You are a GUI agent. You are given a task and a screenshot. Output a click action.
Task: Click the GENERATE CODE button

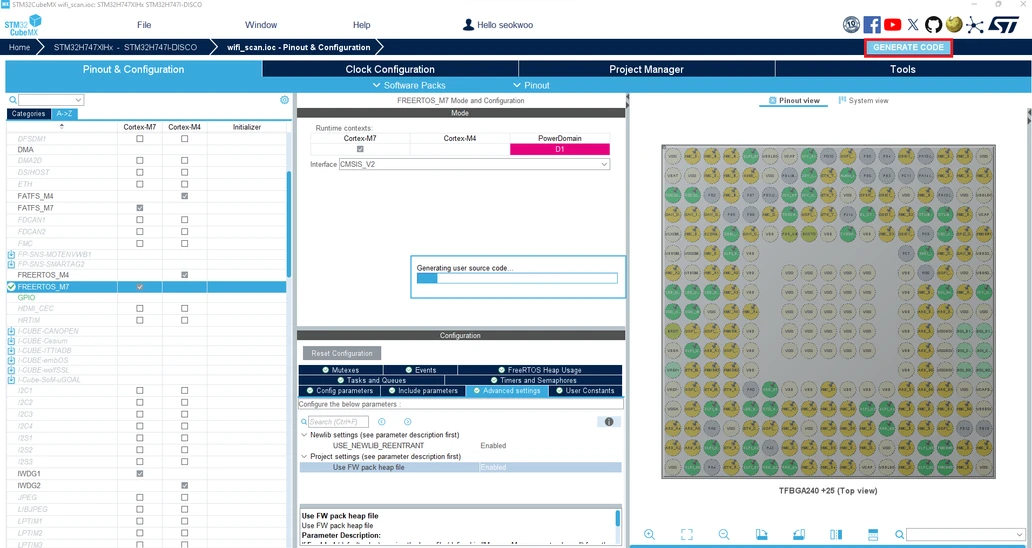point(907,47)
